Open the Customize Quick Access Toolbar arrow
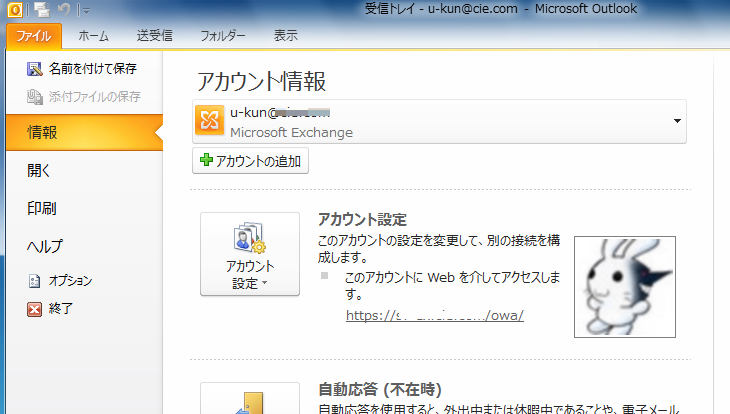 click(86, 10)
